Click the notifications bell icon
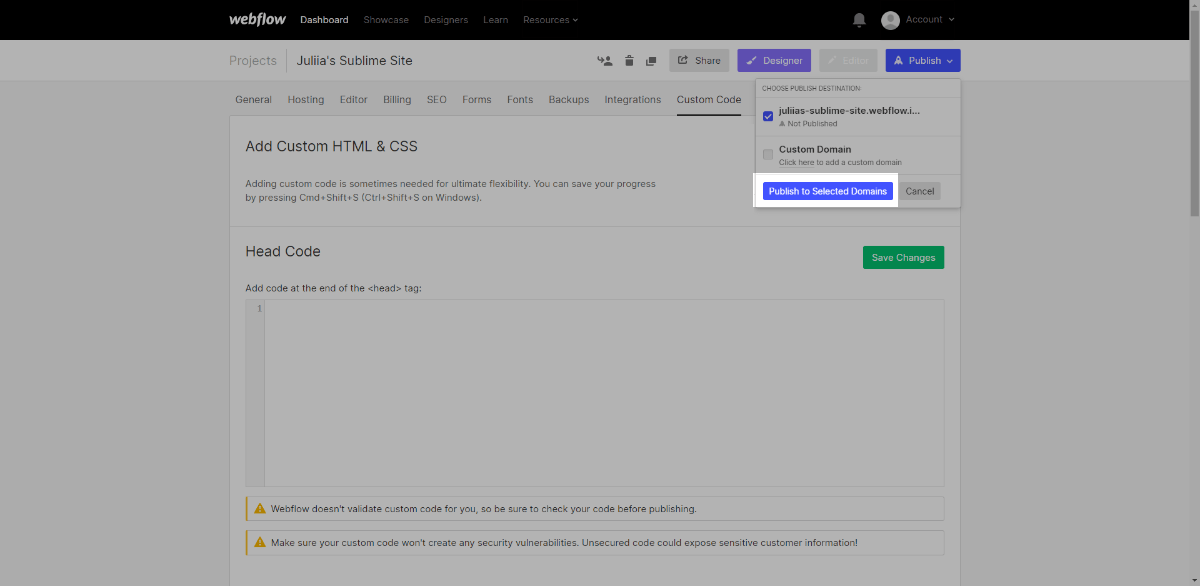Image resolution: width=1200 pixels, height=586 pixels. point(859,20)
